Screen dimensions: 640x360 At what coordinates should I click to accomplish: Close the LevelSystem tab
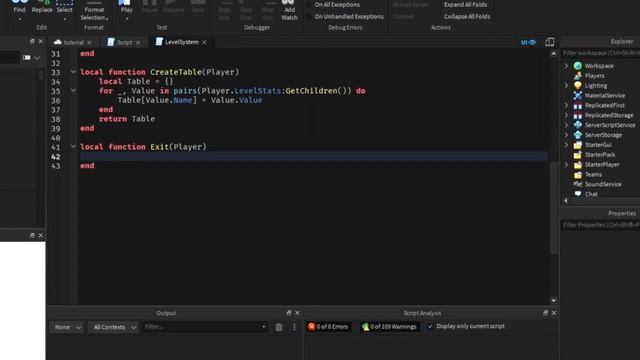[204, 42]
